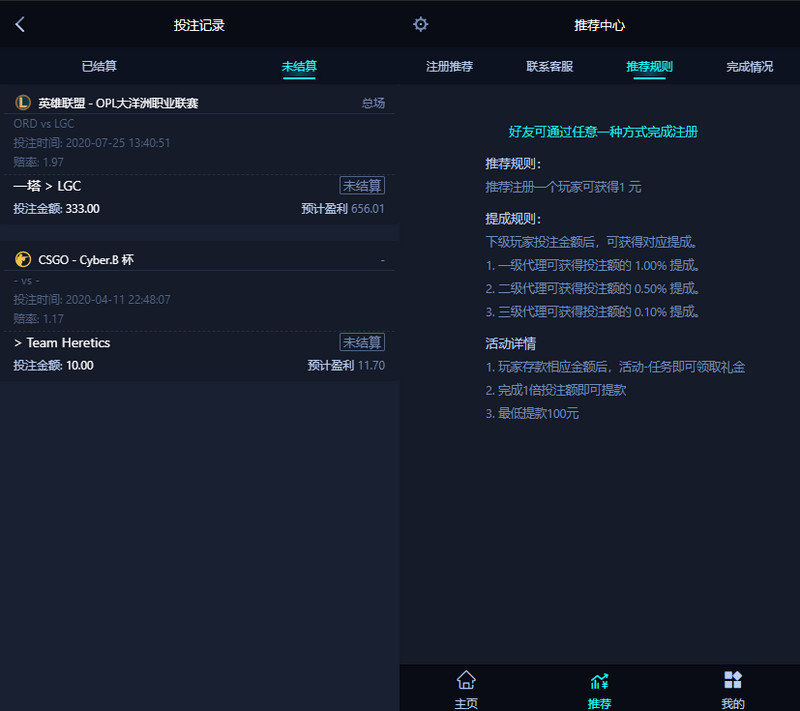Click the selection > Team Heretics
This screenshot has height=711, width=800.
tap(62, 343)
